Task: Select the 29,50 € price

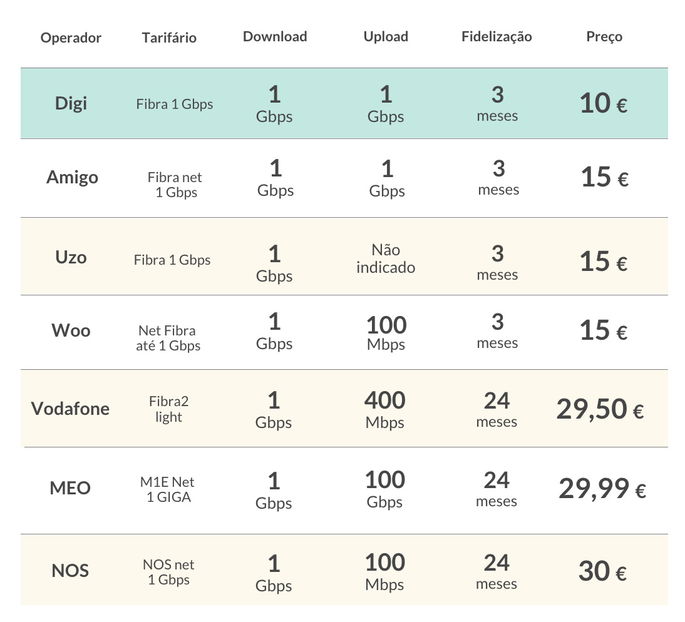Action: click(x=600, y=408)
